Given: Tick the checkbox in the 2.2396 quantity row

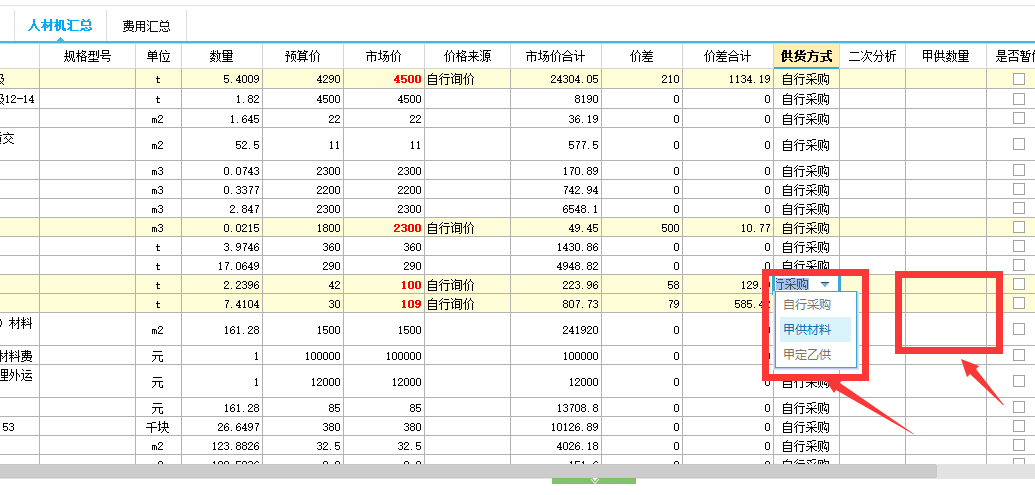Looking at the screenshot, I should pos(1018,284).
